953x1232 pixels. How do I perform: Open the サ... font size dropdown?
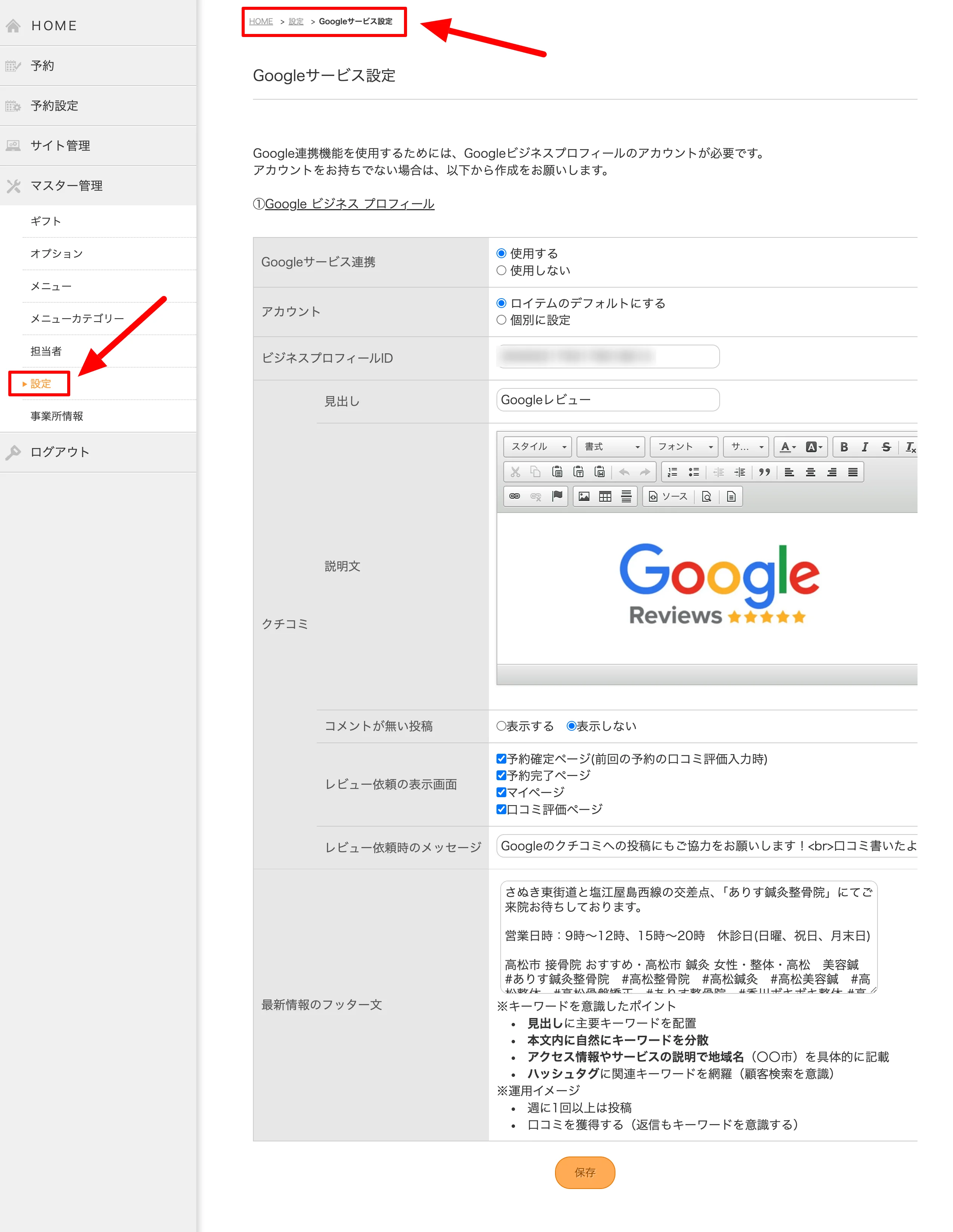pos(746,446)
